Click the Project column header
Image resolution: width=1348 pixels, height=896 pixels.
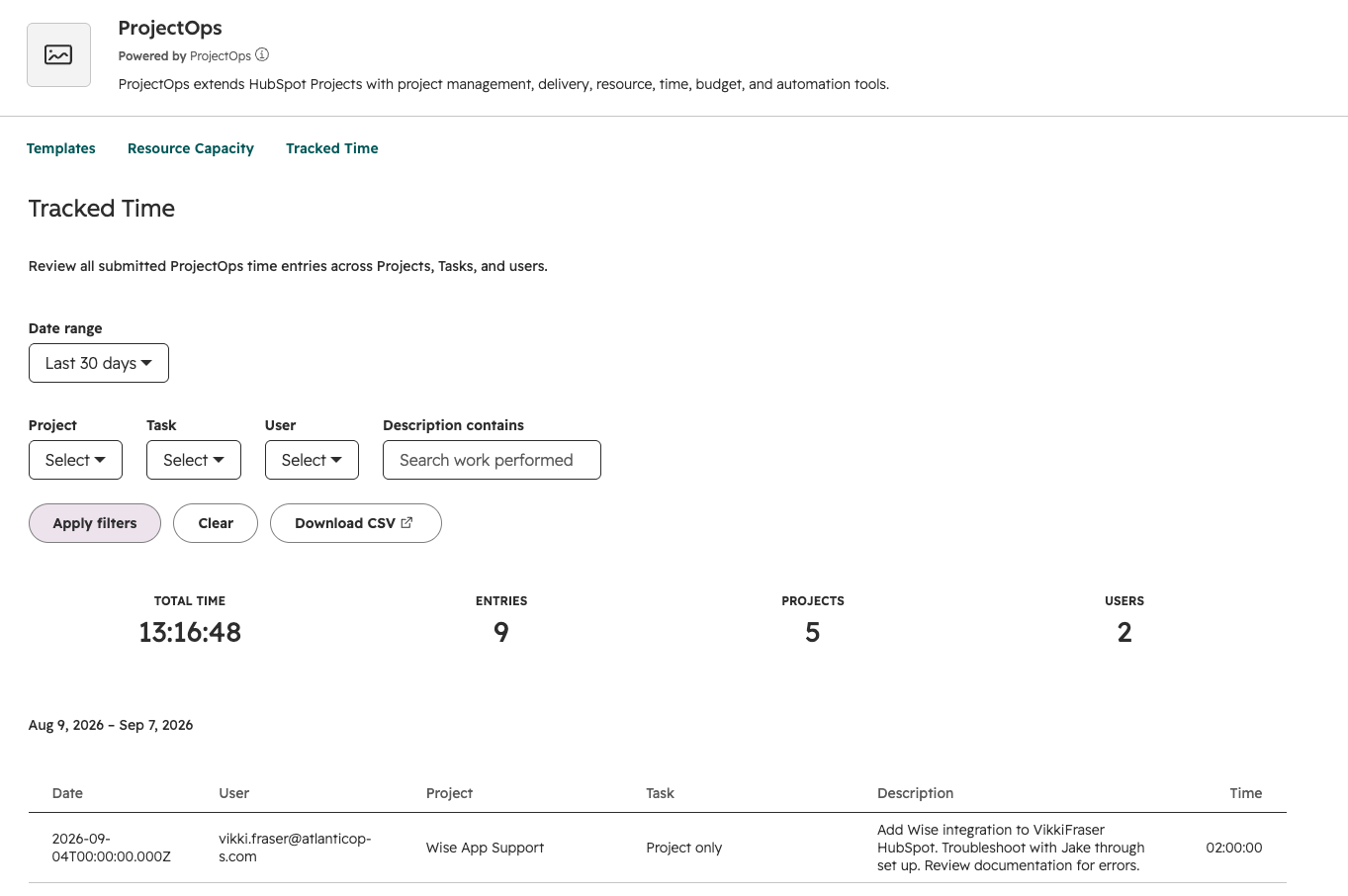click(x=449, y=793)
